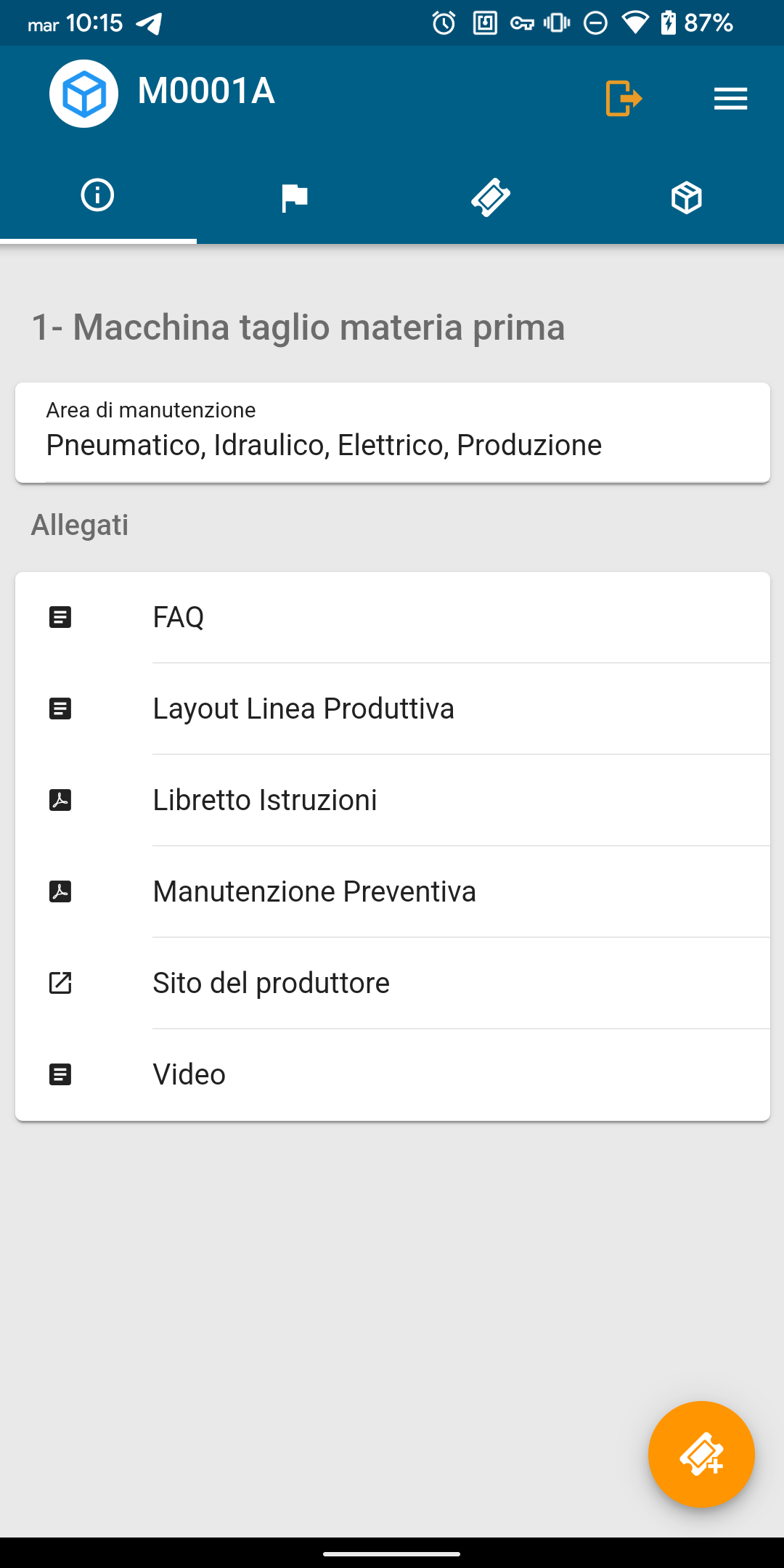Tap the external link icon for Sito del produttore
This screenshot has width=784, height=1568.
point(60,983)
